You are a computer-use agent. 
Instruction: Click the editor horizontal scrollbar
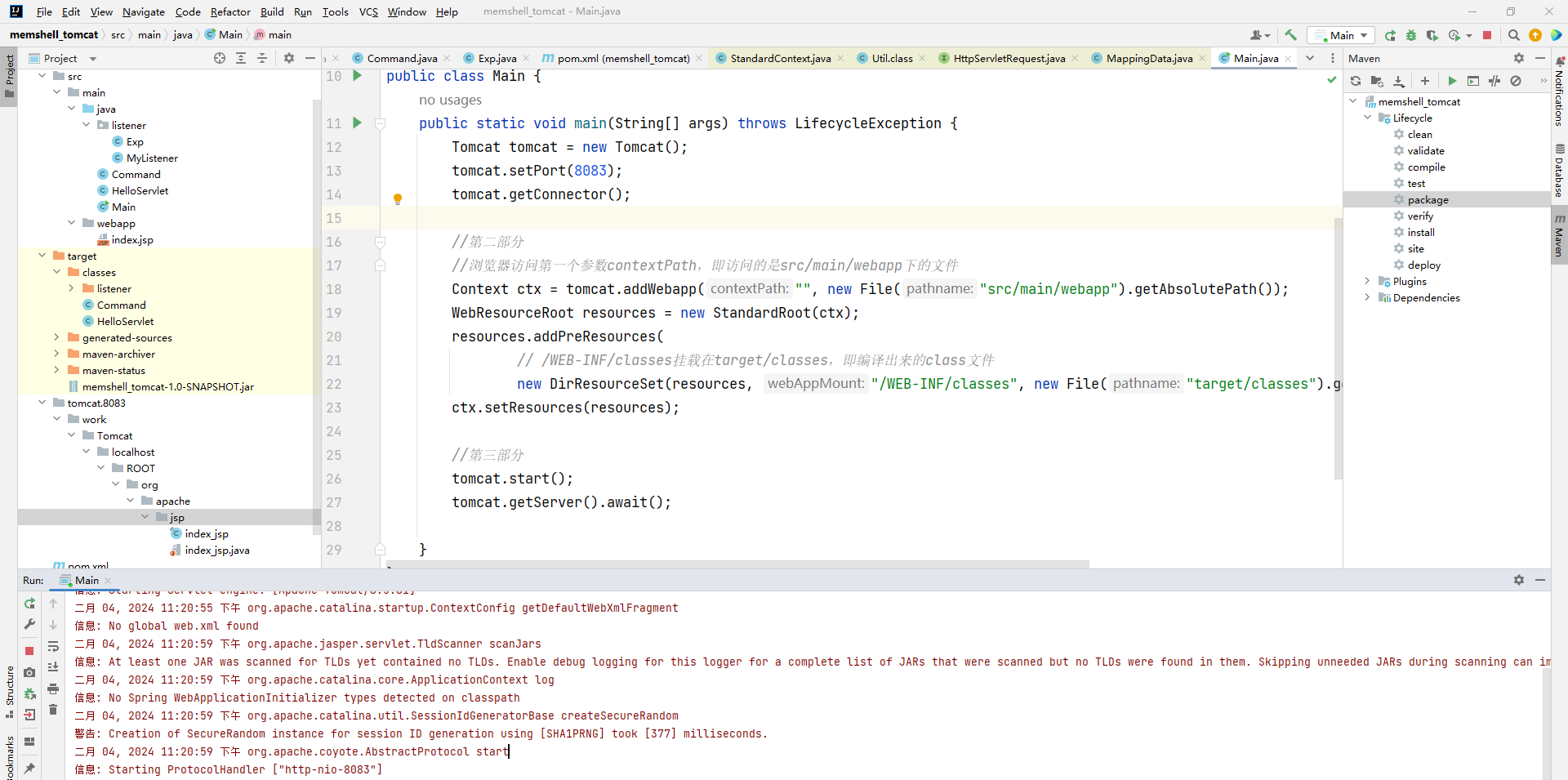point(735,564)
